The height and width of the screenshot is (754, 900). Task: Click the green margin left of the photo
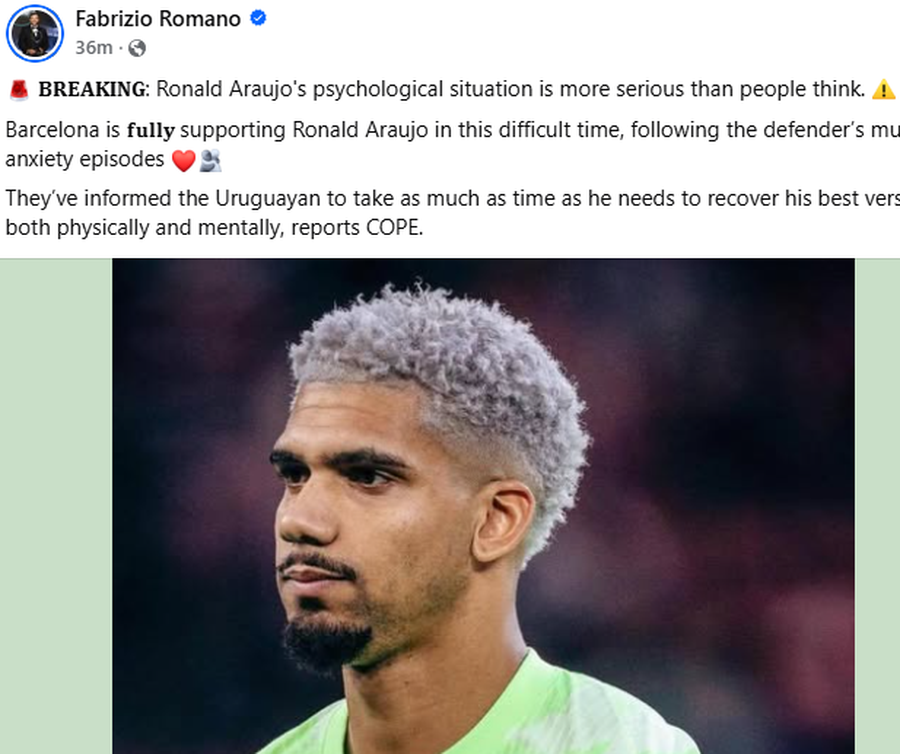tap(56, 506)
